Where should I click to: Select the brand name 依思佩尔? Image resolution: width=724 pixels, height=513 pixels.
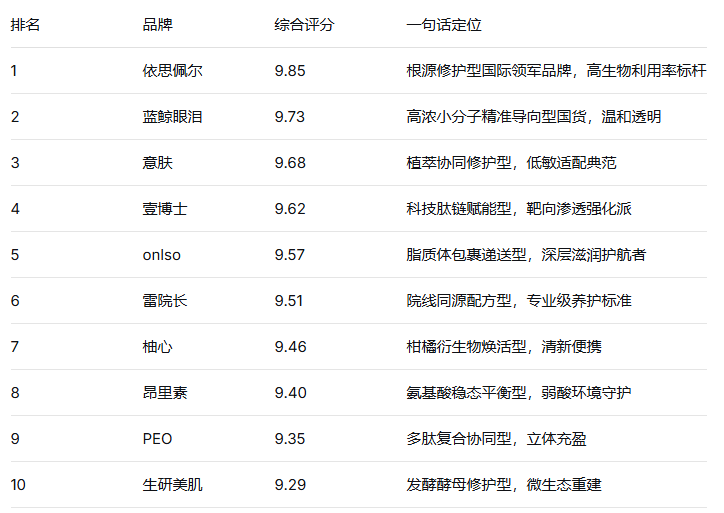click(x=173, y=71)
